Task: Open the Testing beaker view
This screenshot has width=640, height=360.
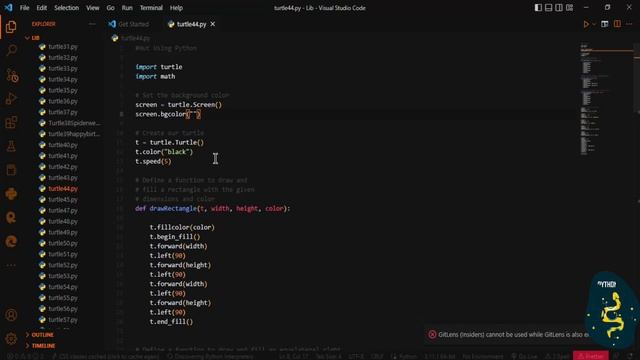Action: point(11,146)
